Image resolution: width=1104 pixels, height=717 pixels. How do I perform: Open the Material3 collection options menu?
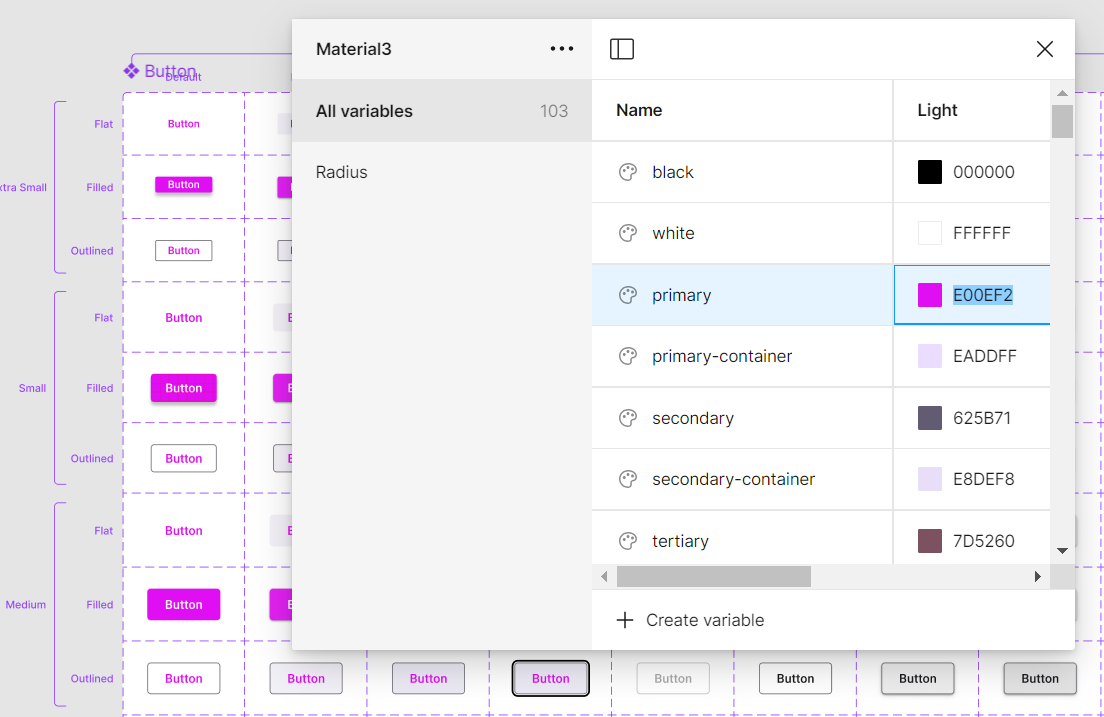click(x=561, y=48)
